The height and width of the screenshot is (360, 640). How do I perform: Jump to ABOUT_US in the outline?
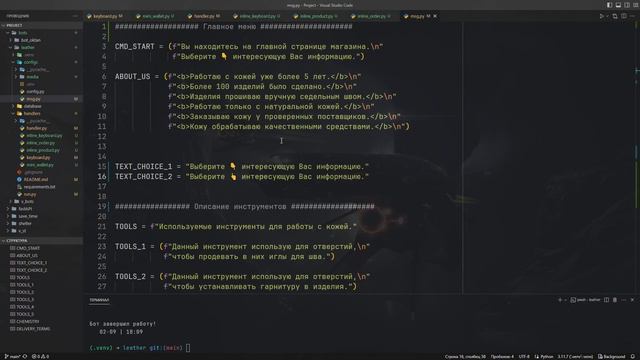coord(41,256)
